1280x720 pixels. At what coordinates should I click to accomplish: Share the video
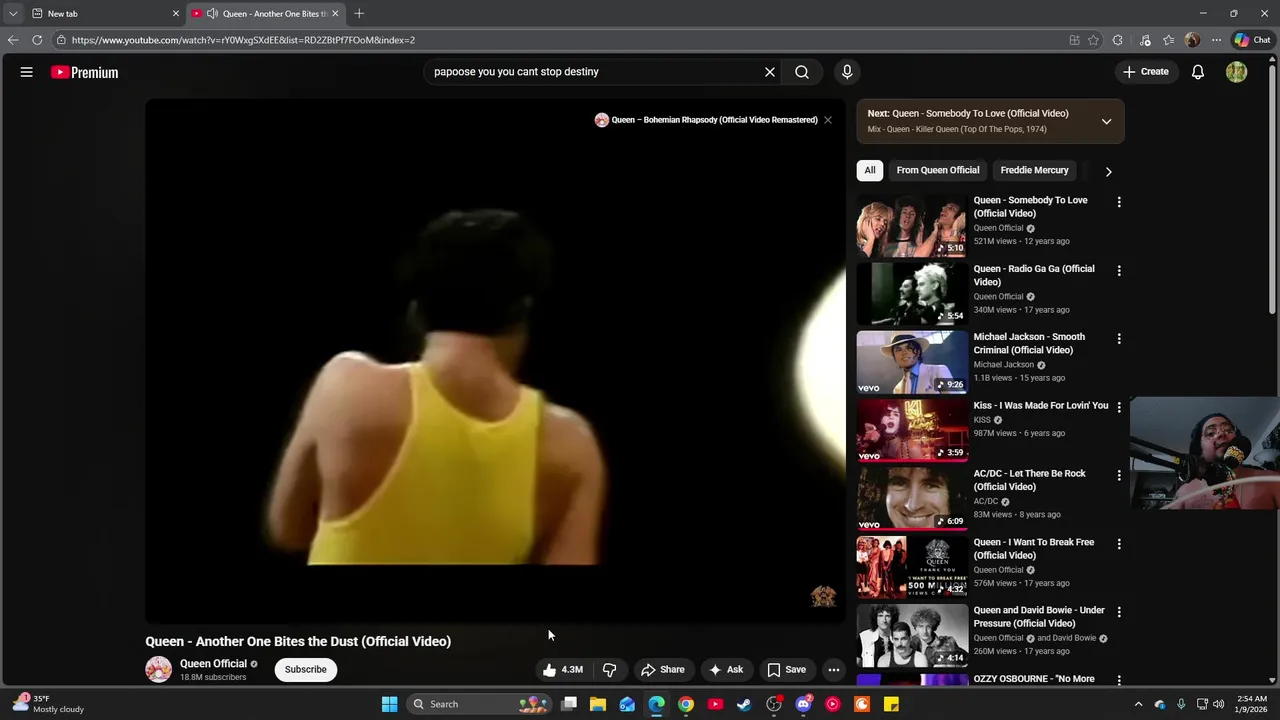point(663,670)
